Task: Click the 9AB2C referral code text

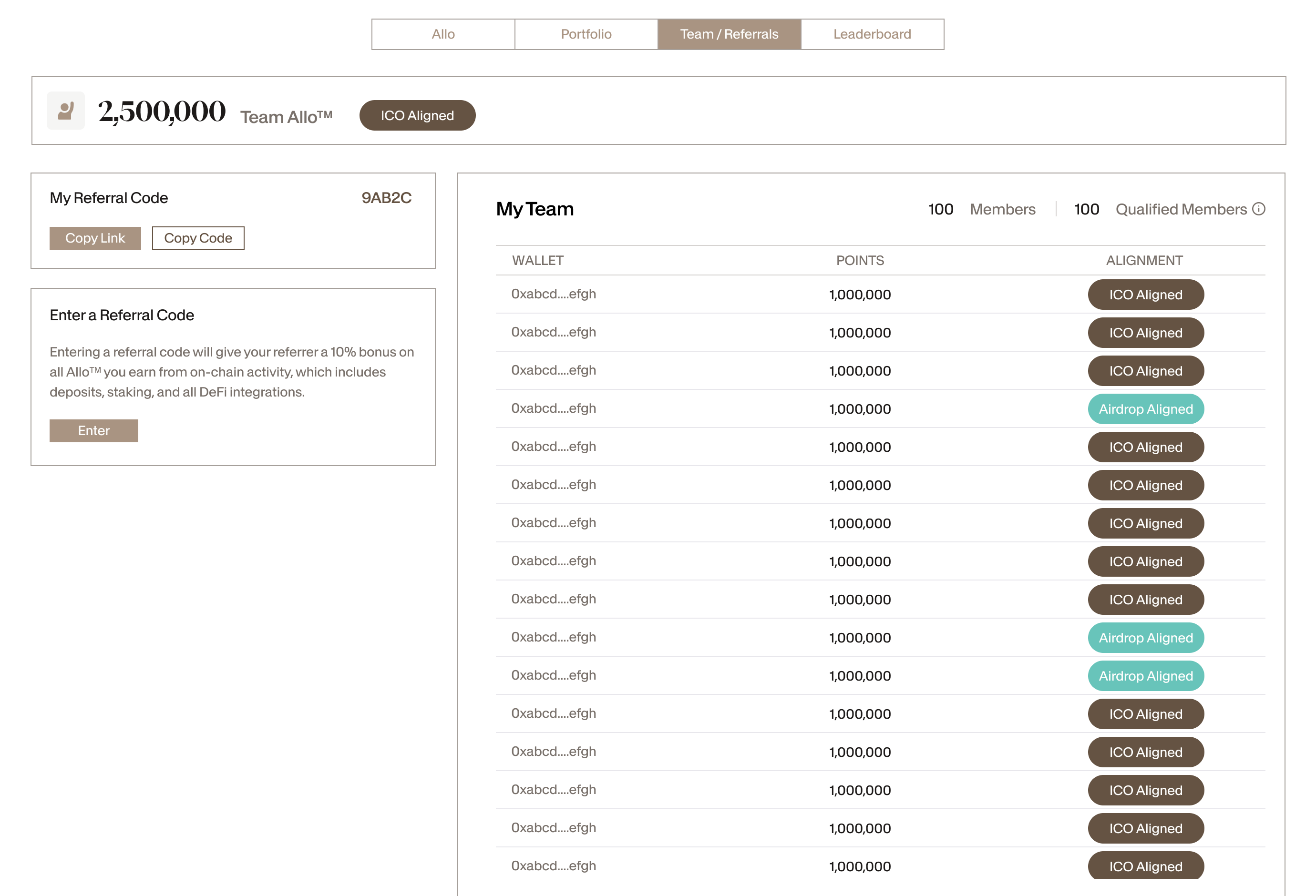Action: click(386, 197)
